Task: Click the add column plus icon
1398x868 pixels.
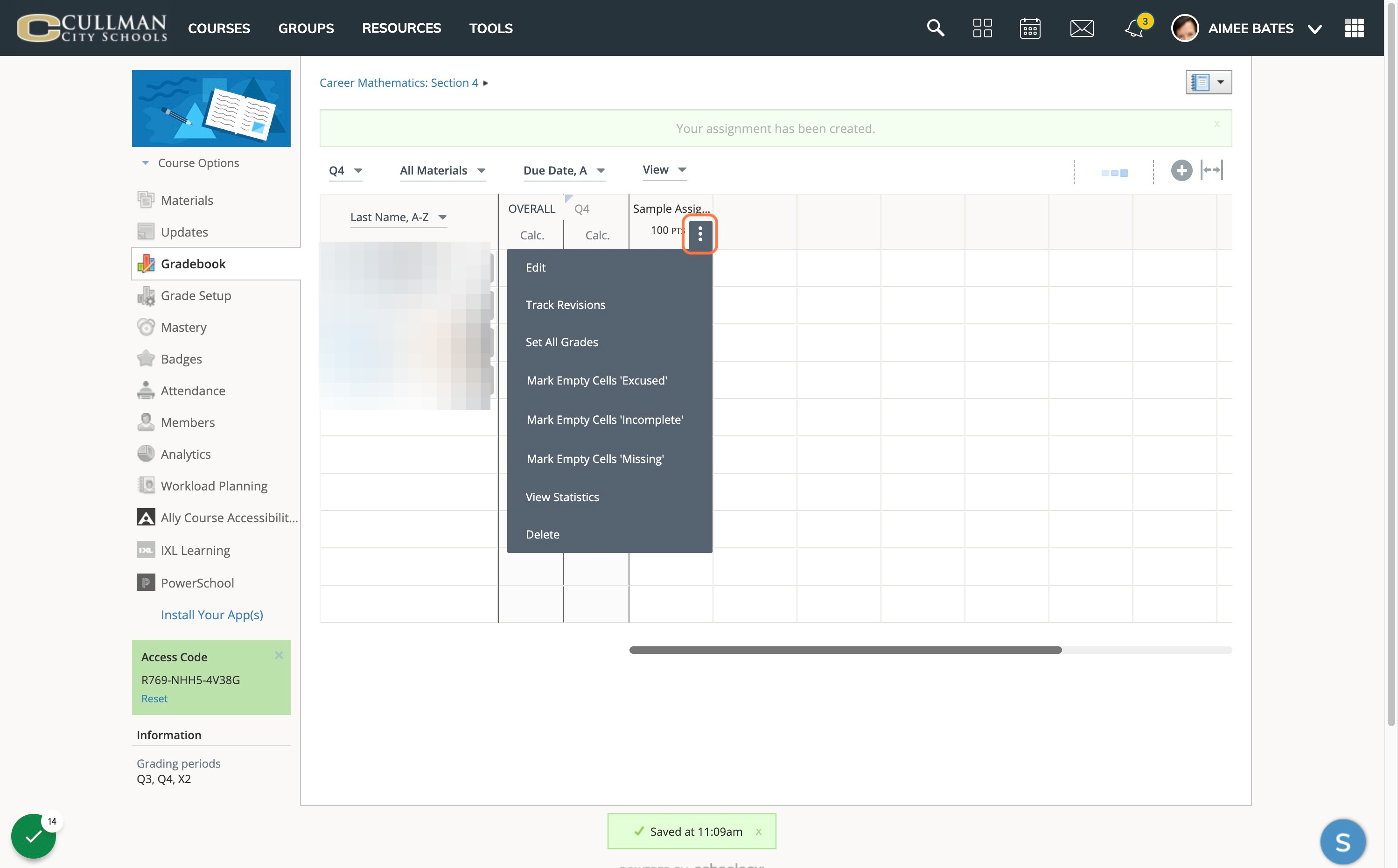Action: tap(1181, 170)
